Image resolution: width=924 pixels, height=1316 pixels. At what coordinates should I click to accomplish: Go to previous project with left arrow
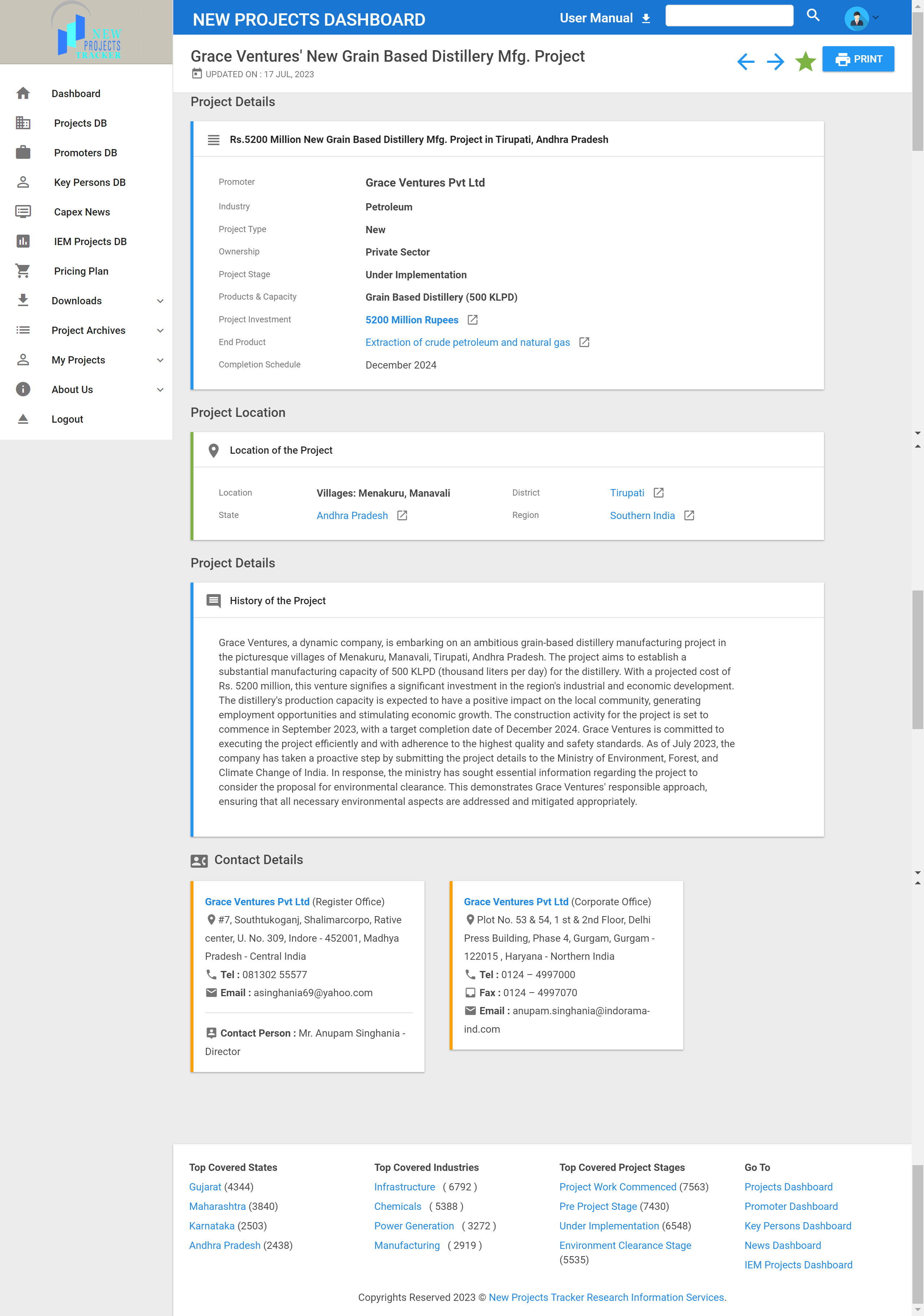pos(745,61)
